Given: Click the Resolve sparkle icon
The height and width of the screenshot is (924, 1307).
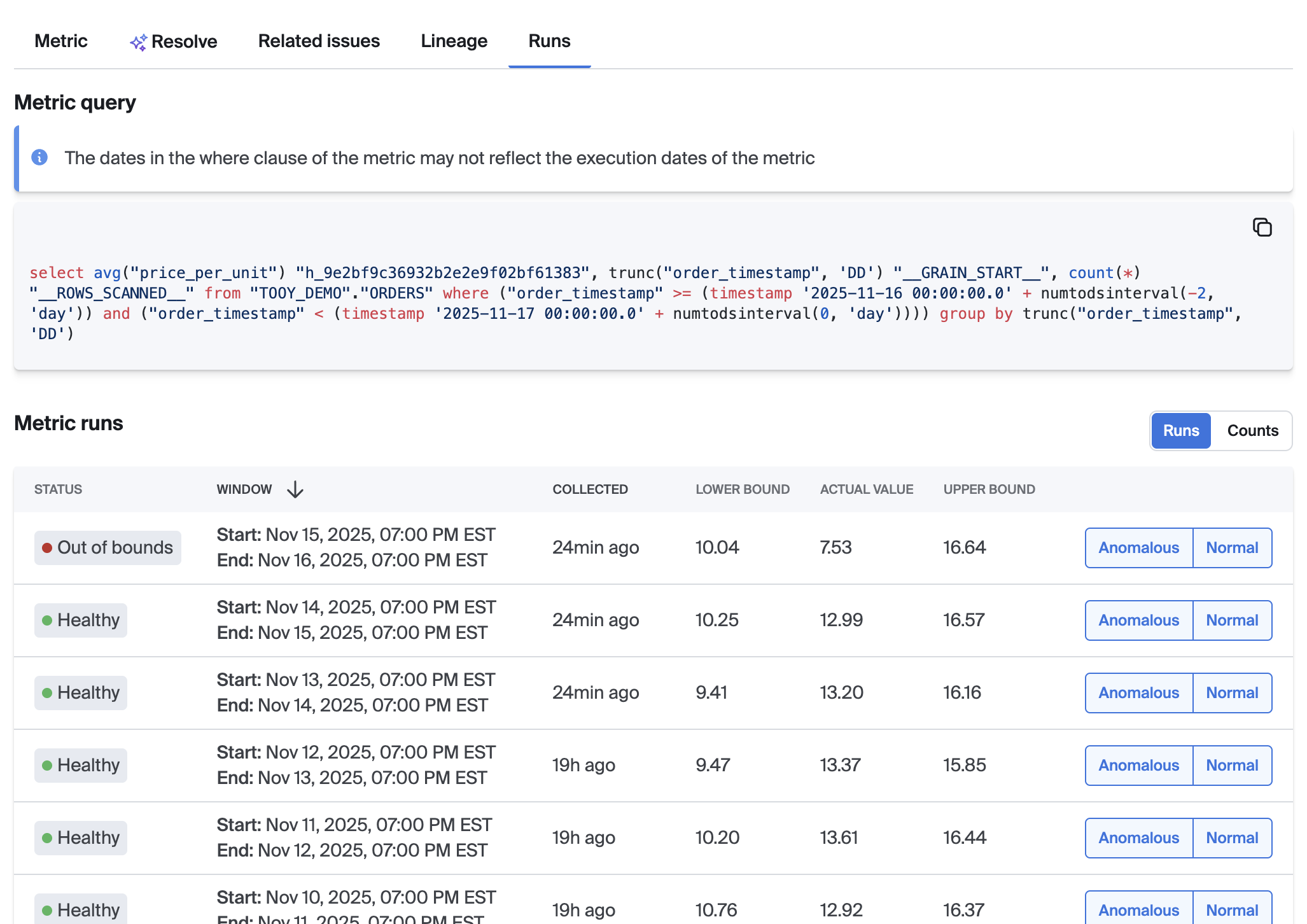Looking at the screenshot, I should coord(138,42).
